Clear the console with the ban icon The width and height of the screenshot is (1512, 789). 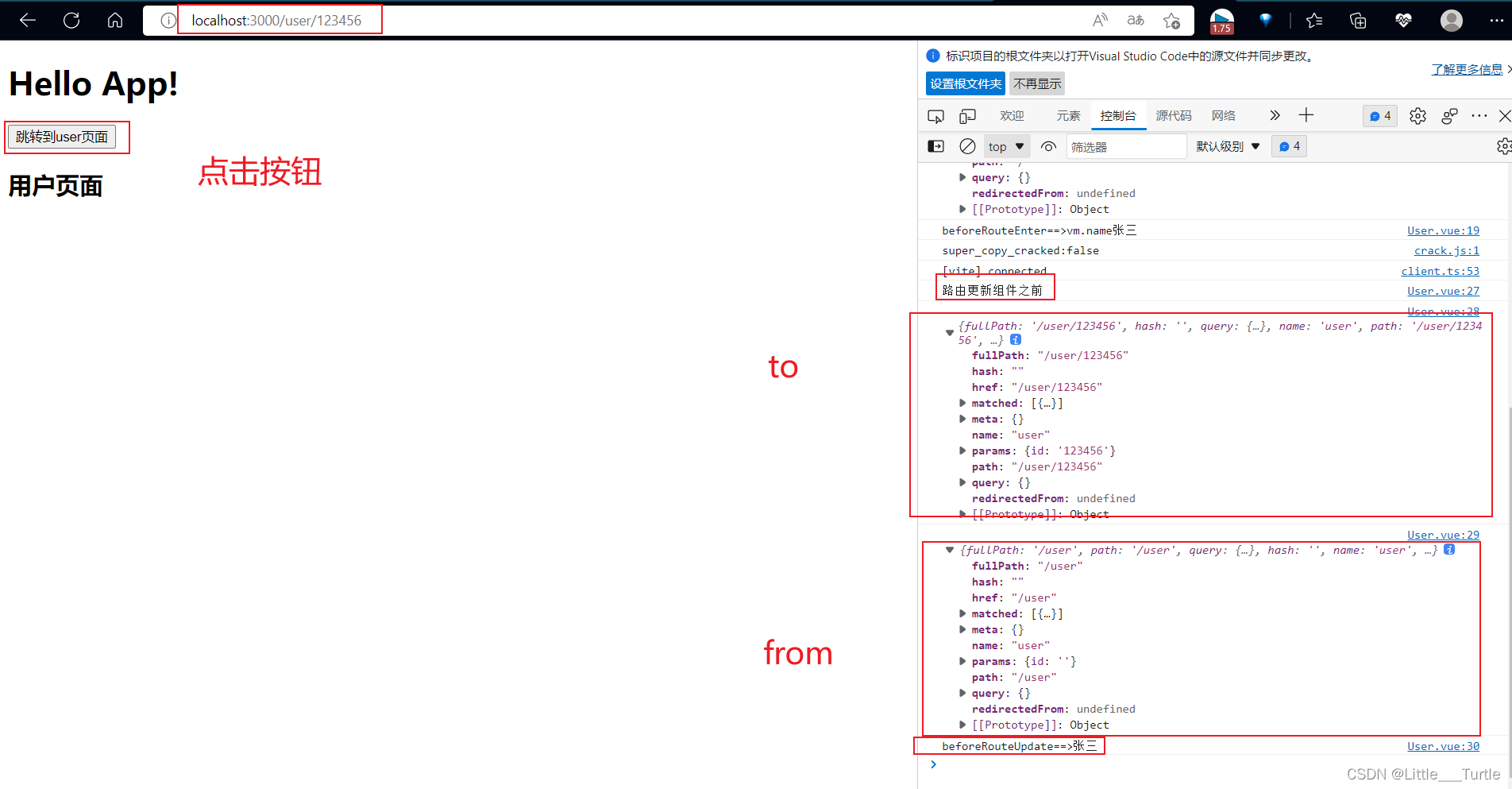click(967, 146)
